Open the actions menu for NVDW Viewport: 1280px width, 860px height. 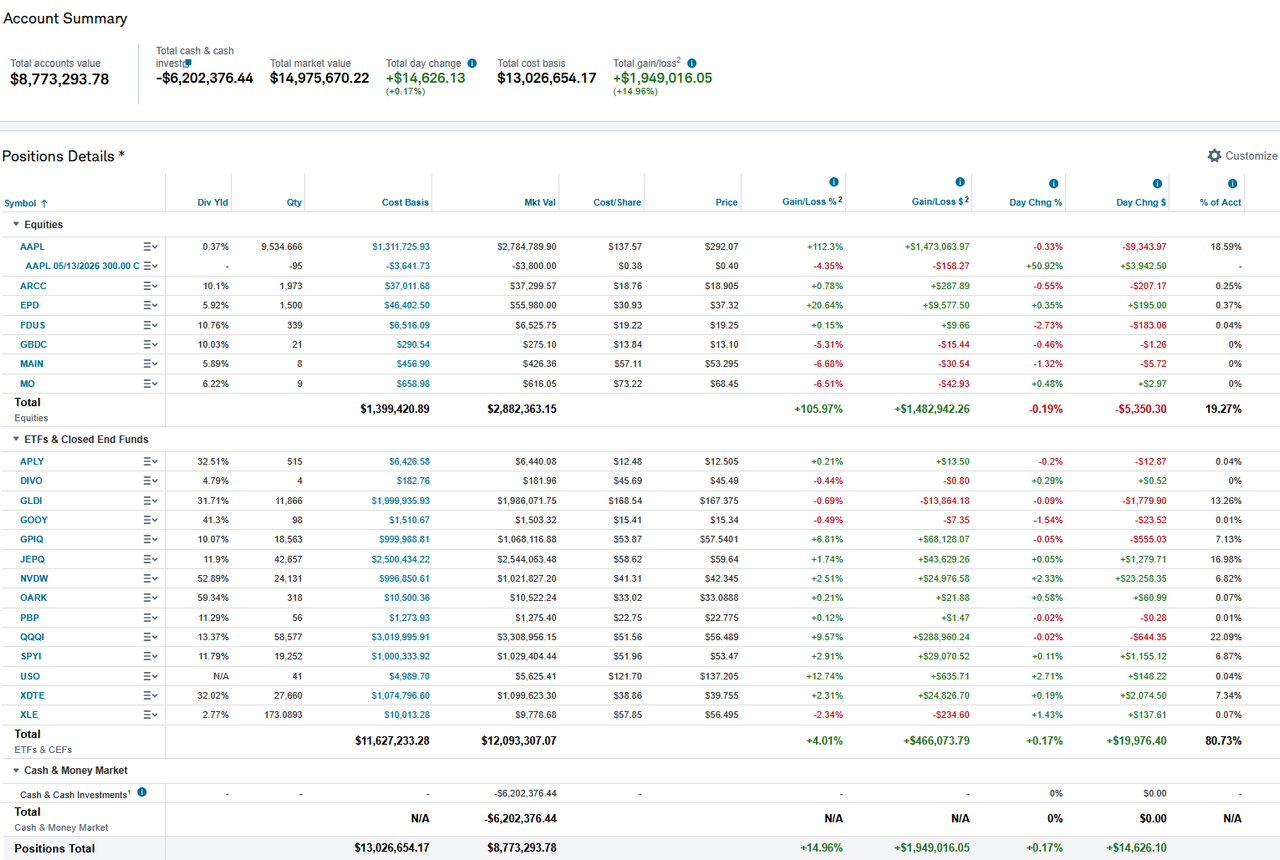coord(151,578)
